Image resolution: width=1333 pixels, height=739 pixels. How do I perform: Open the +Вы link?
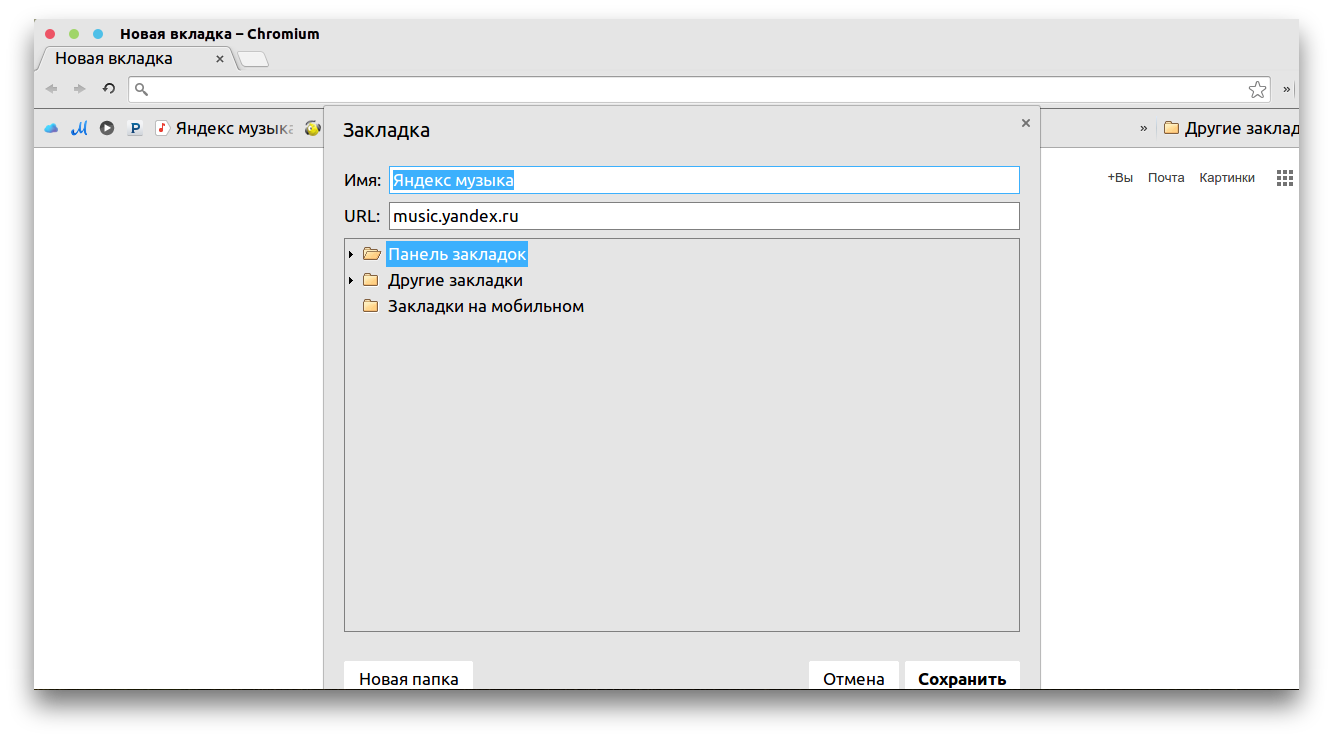(x=1120, y=178)
